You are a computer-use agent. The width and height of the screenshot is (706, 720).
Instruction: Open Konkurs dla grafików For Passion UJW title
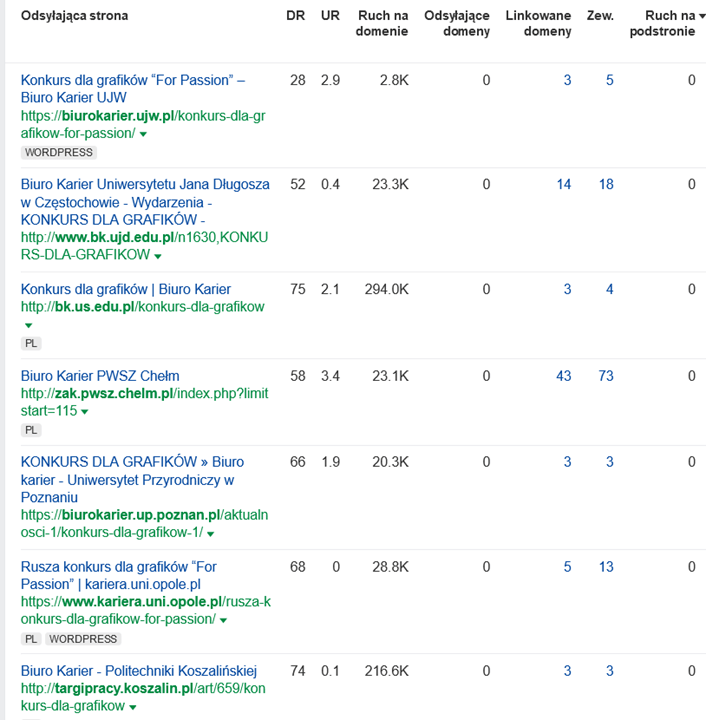point(133,89)
